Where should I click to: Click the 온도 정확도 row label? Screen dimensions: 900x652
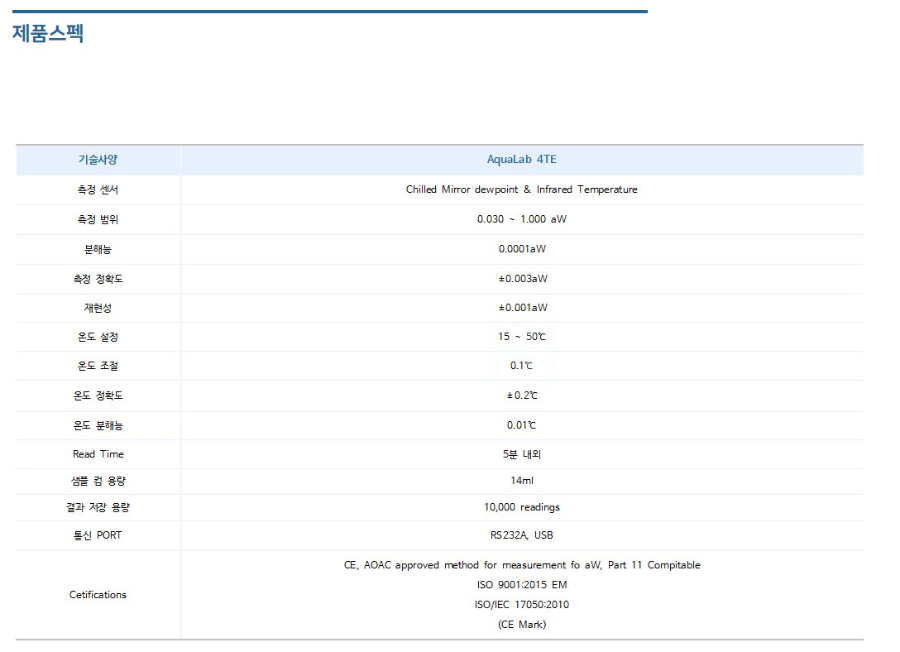point(98,395)
